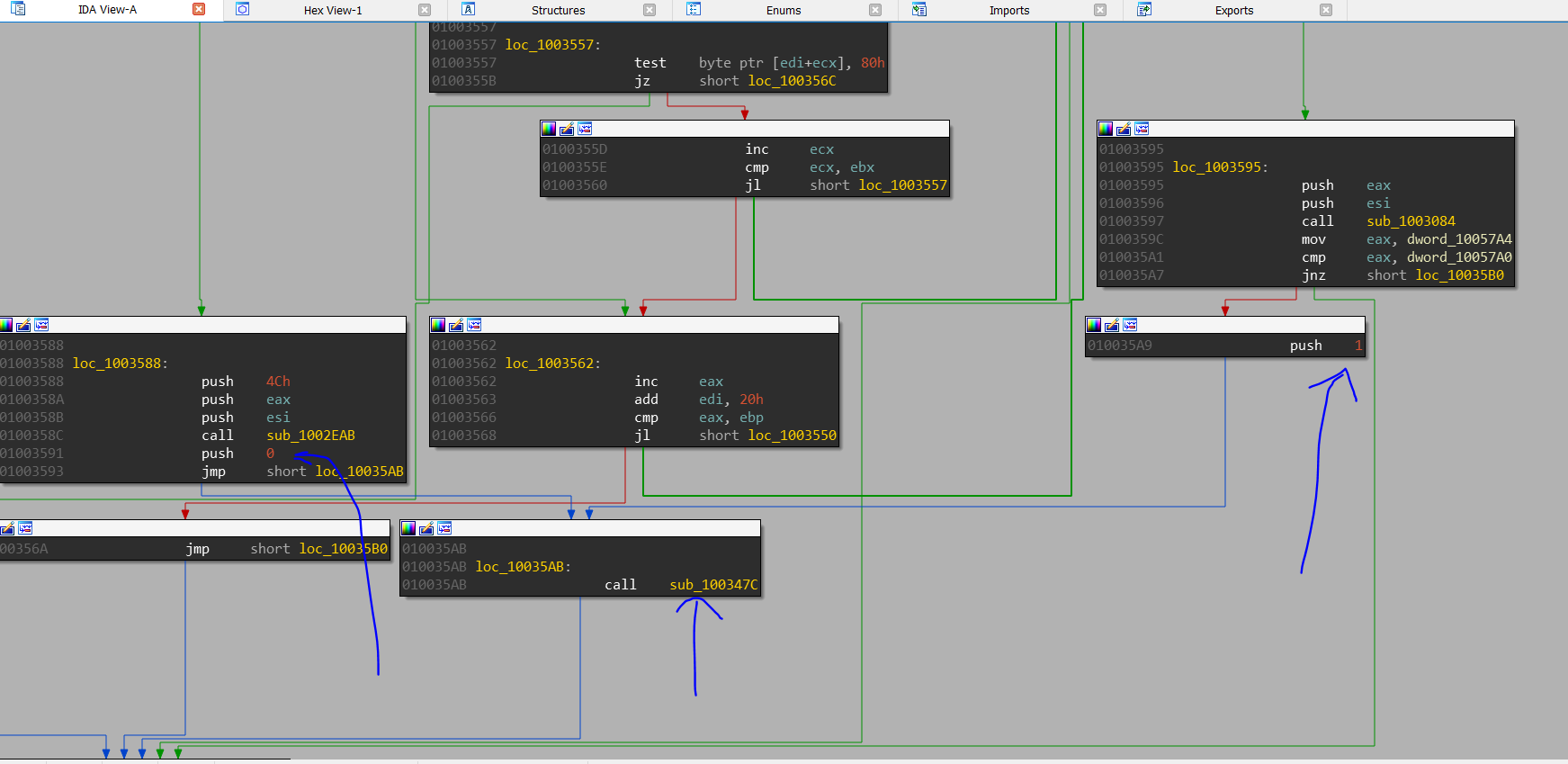
Task: Close the Exports tab
Action: [x=1326, y=10]
